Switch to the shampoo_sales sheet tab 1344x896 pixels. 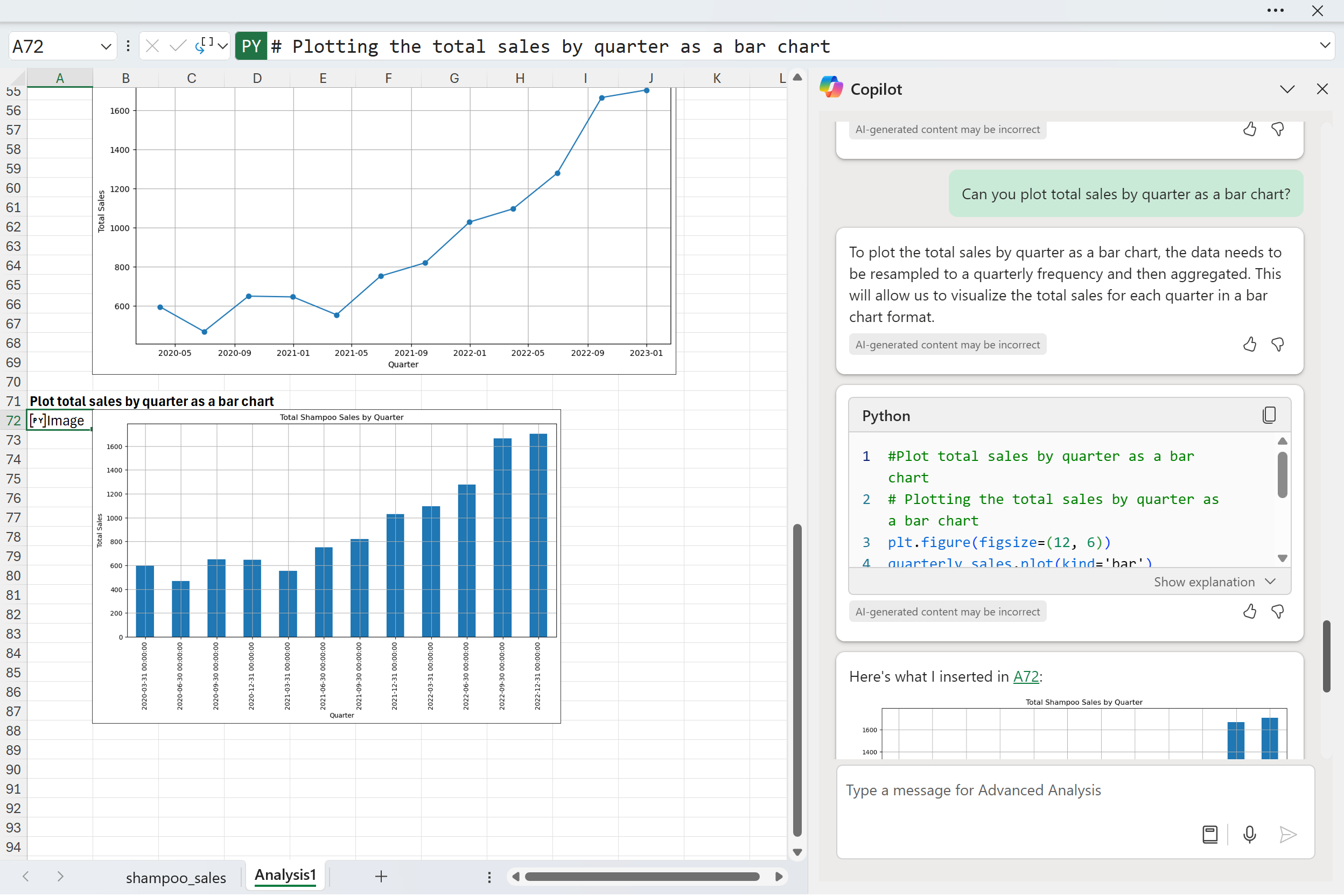(x=176, y=878)
